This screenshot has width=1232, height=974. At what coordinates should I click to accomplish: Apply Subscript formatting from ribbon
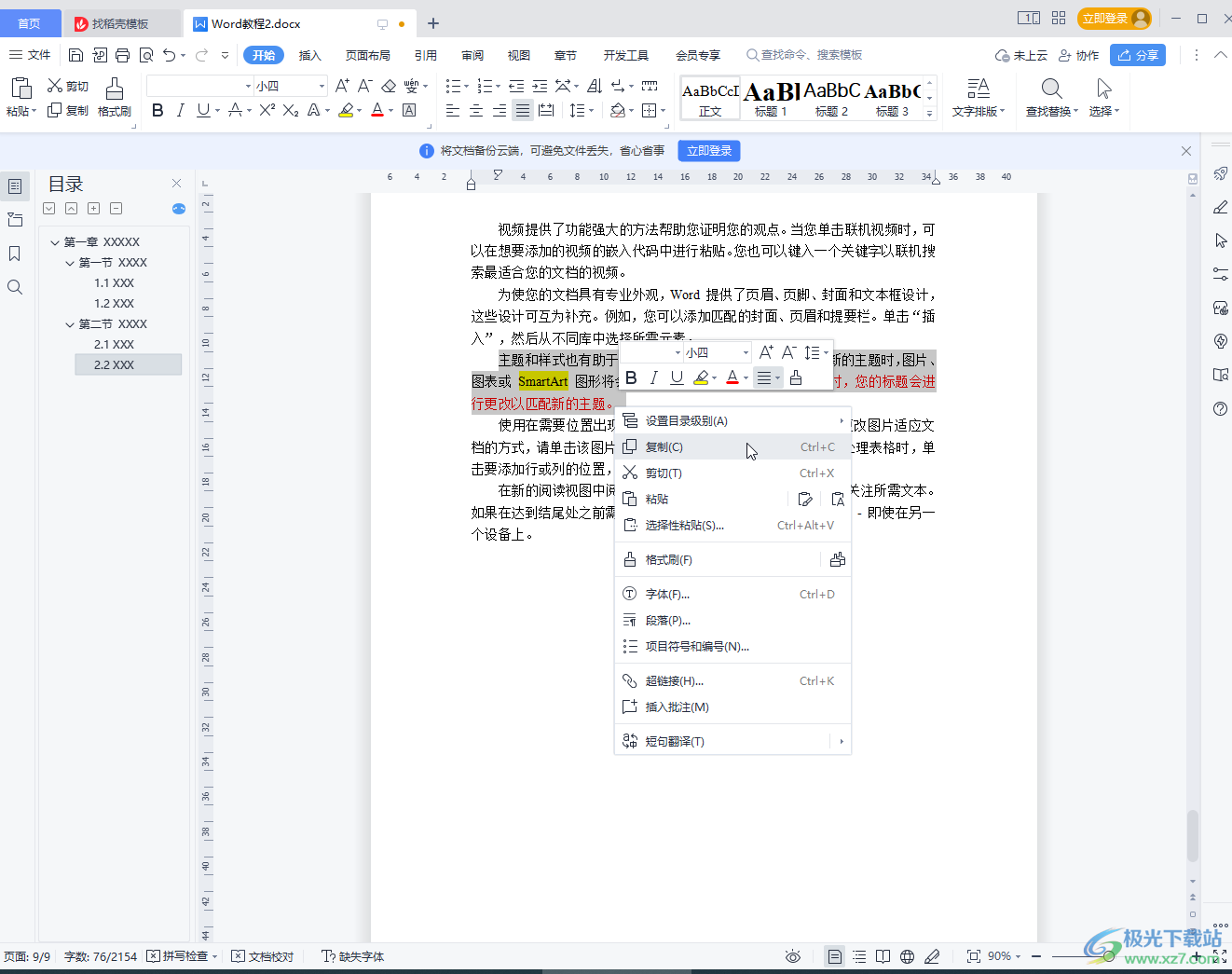tap(291, 110)
